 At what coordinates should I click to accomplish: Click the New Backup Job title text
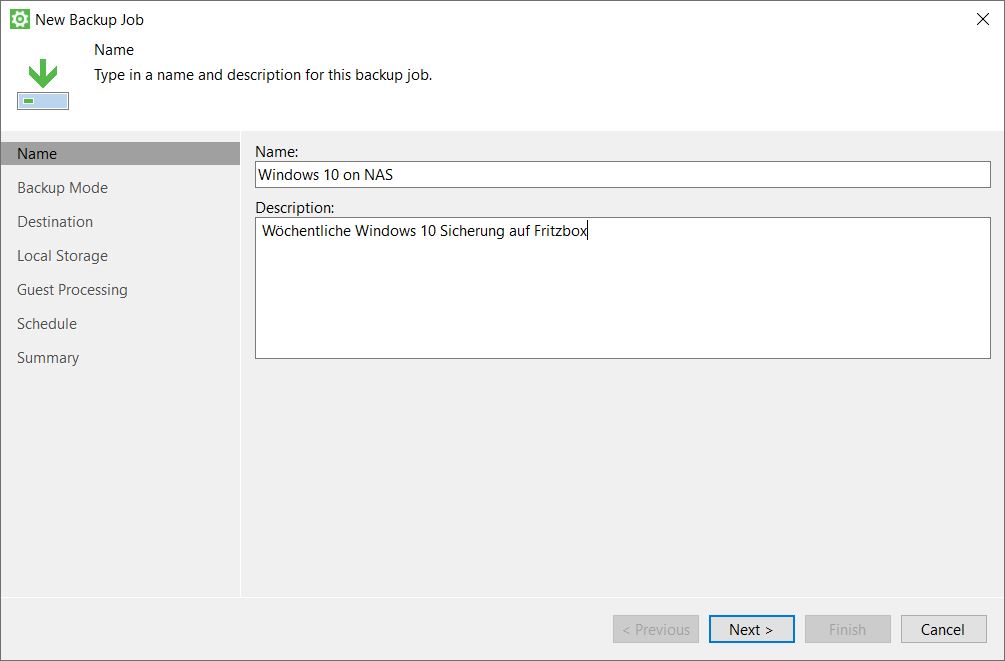pyautogui.click(x=89, y=19)
